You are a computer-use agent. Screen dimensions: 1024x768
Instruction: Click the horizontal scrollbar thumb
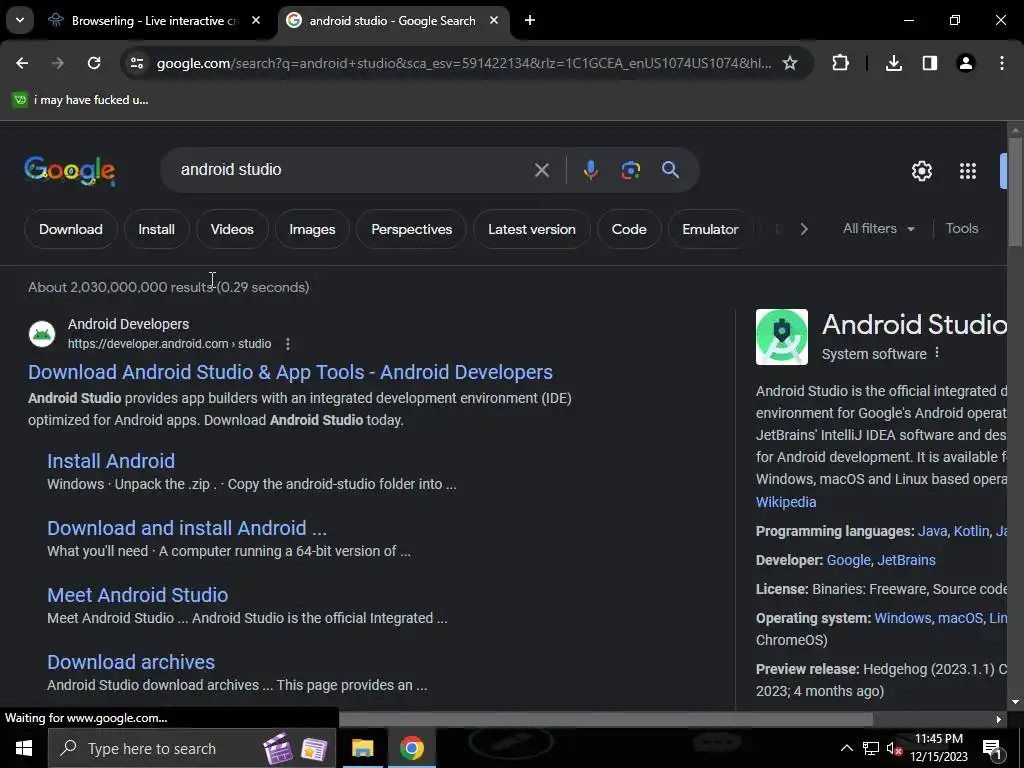point(605,720)
